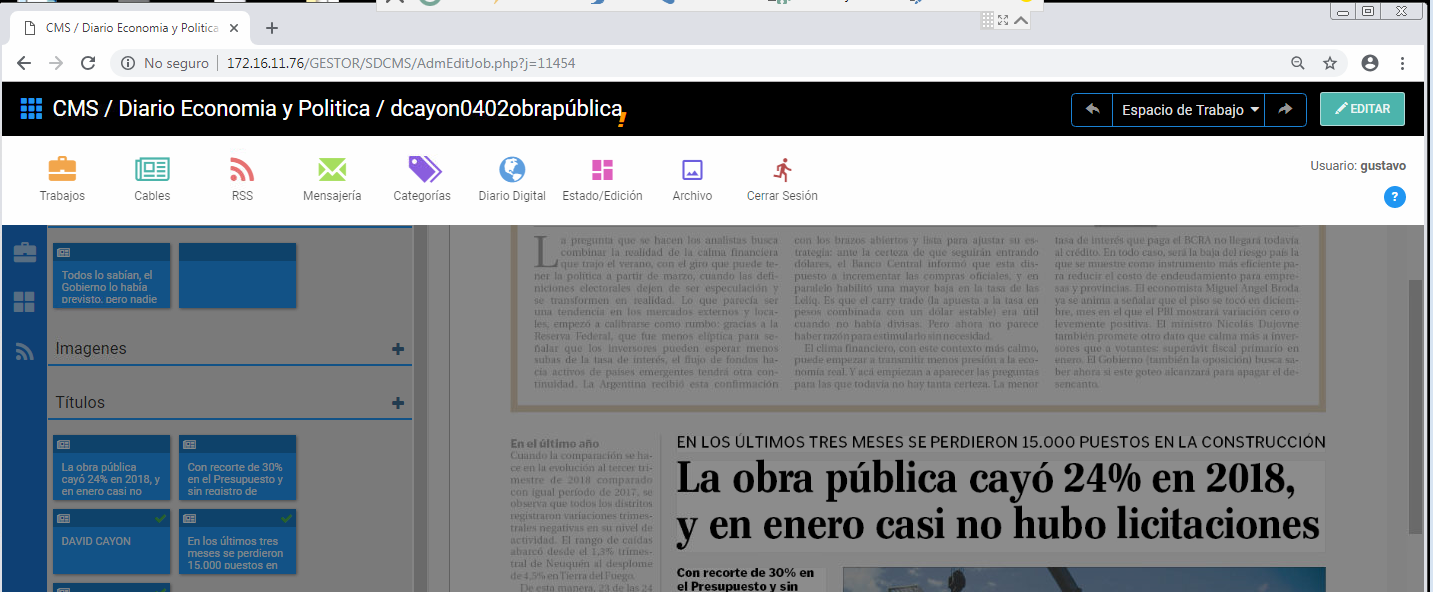The width and height of the screenshot is (1433, 592).
Task: Open the CMS apps grid menu icon
Action: click(31, 109)
